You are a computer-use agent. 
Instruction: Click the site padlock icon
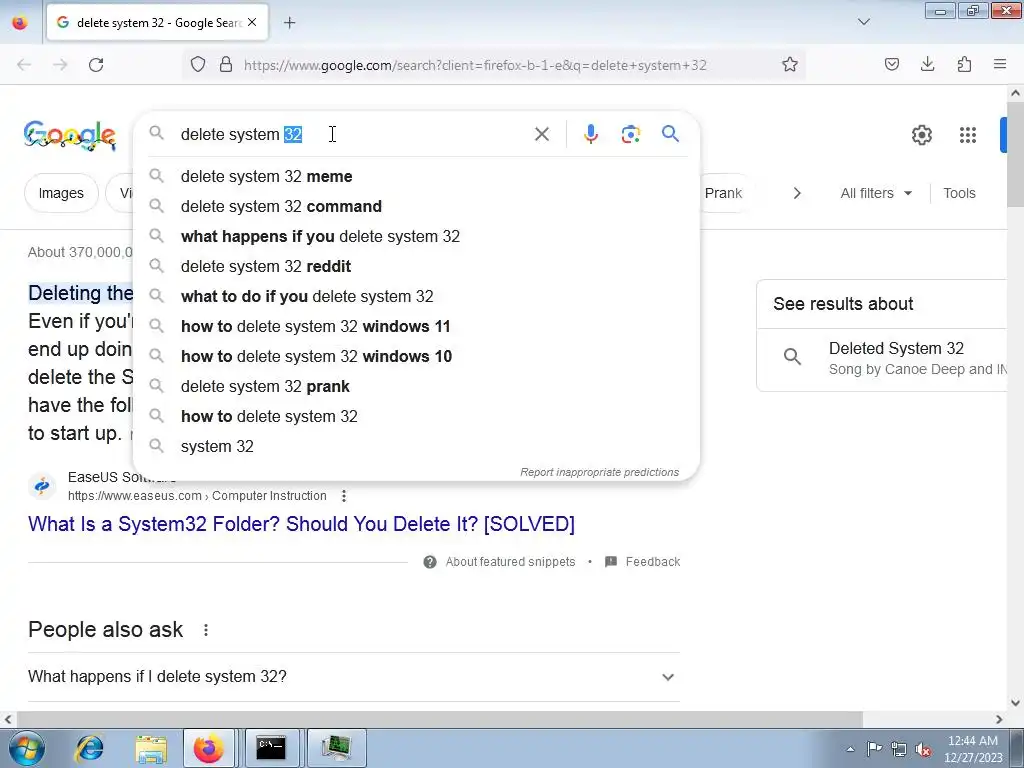click(x=226, y=64)
